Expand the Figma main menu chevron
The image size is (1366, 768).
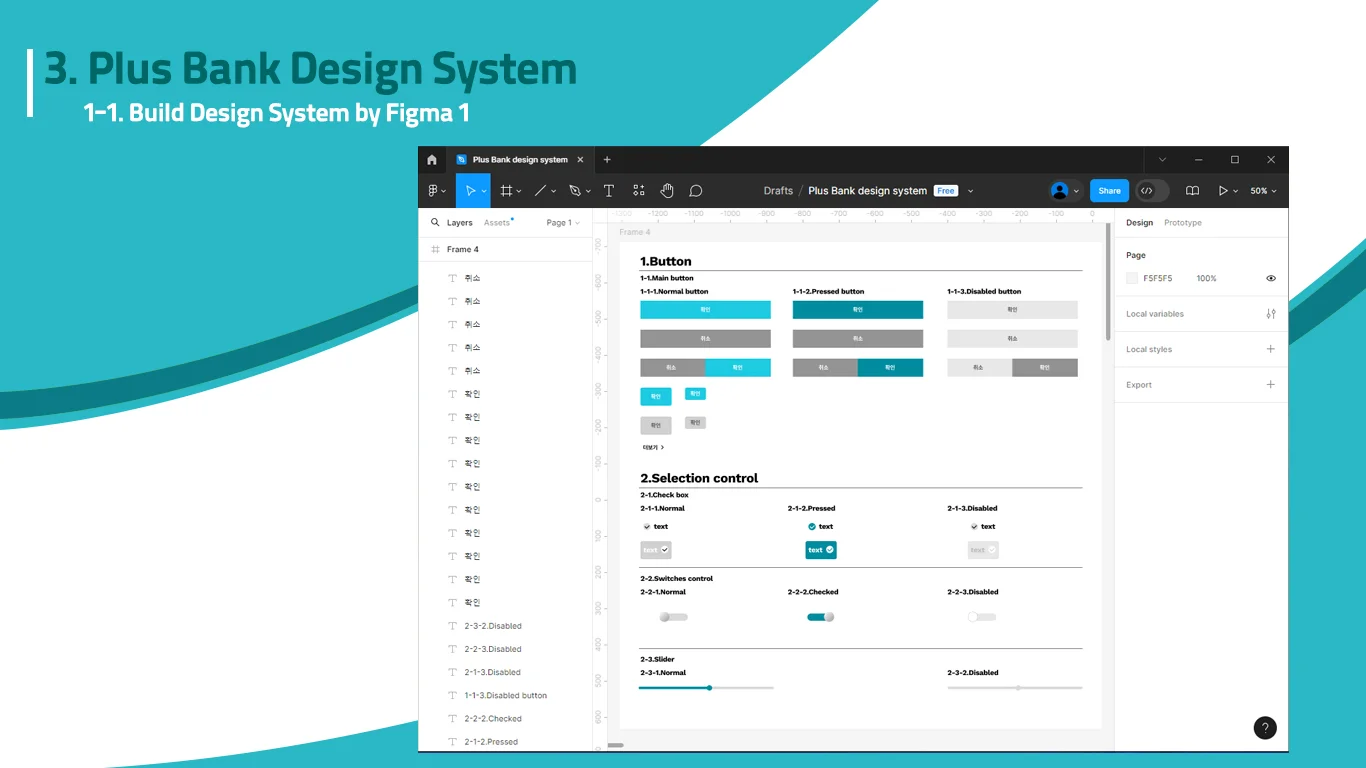[x=444, y=192]
